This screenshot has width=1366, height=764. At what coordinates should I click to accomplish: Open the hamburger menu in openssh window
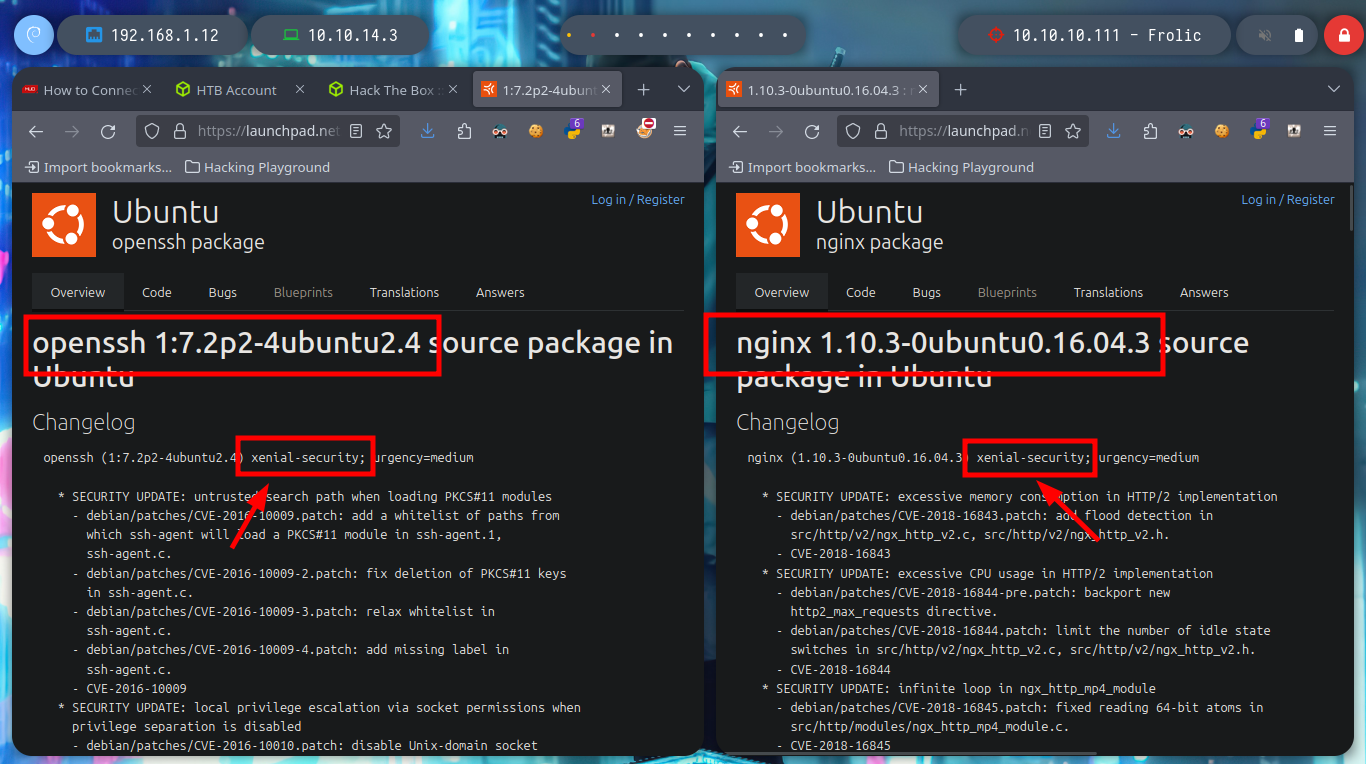680,131
